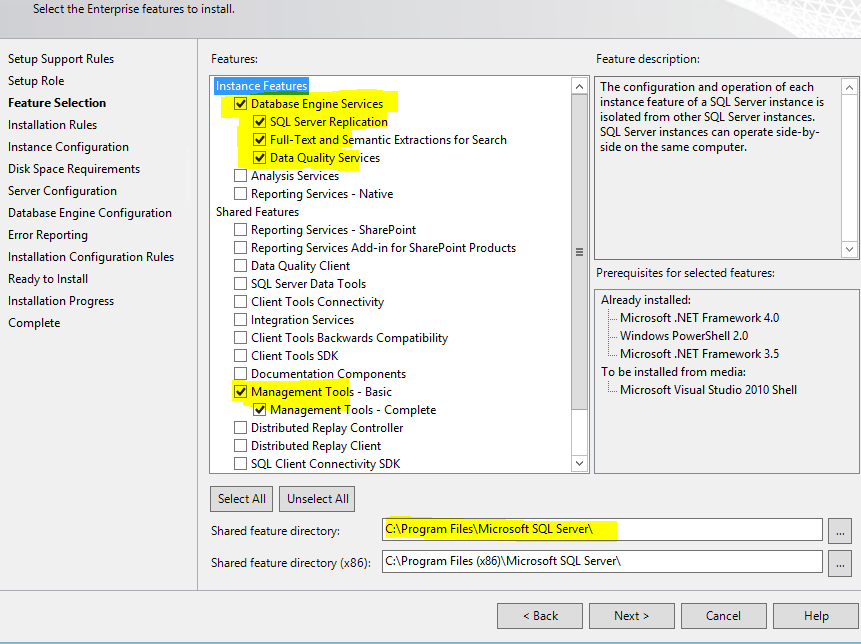Browse for shared feature directory
Image resolution: width=861 pixels, height=644 pixels.
click(x=840, y=531)
